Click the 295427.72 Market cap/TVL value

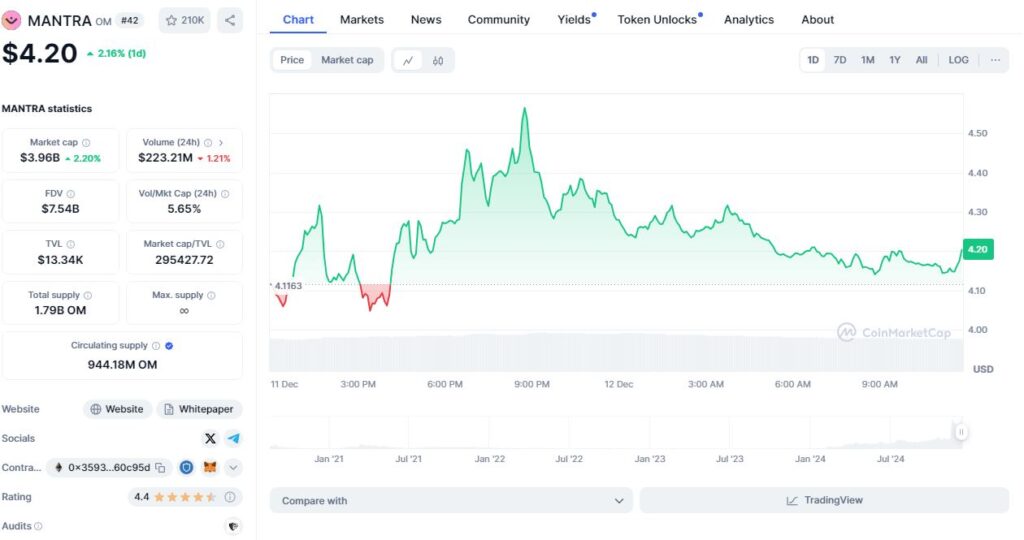(184, 260)
